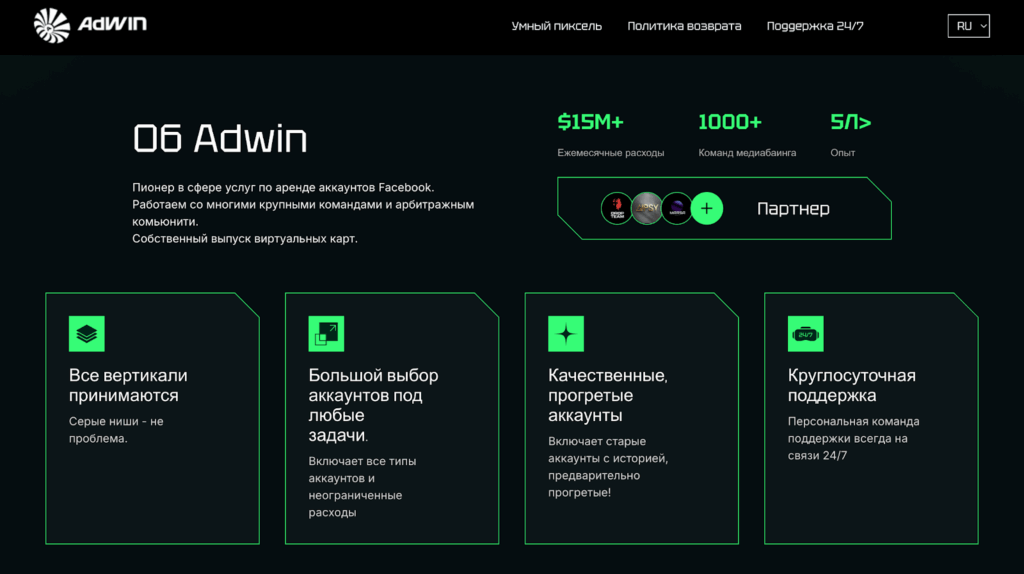Click the Опыт label

tap(842, 153)
